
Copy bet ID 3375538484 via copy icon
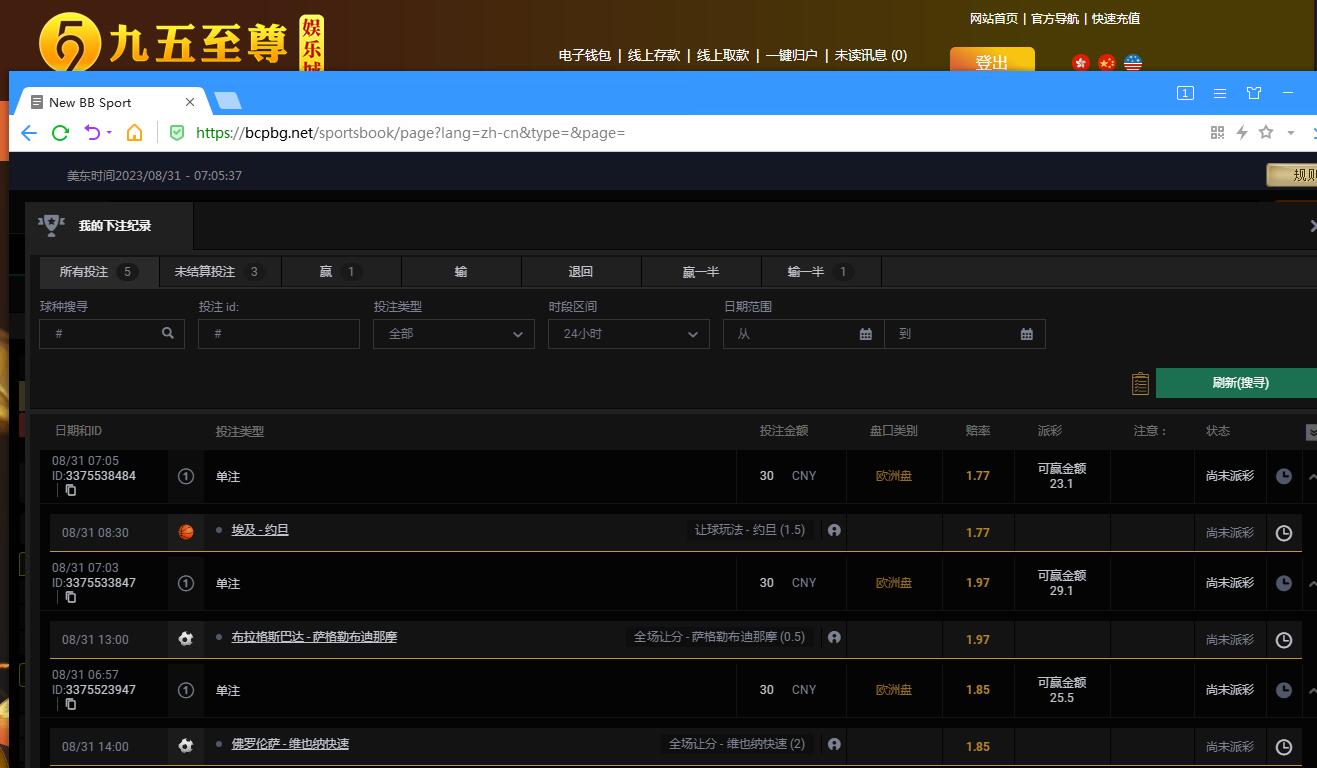[x=70, y=490]
